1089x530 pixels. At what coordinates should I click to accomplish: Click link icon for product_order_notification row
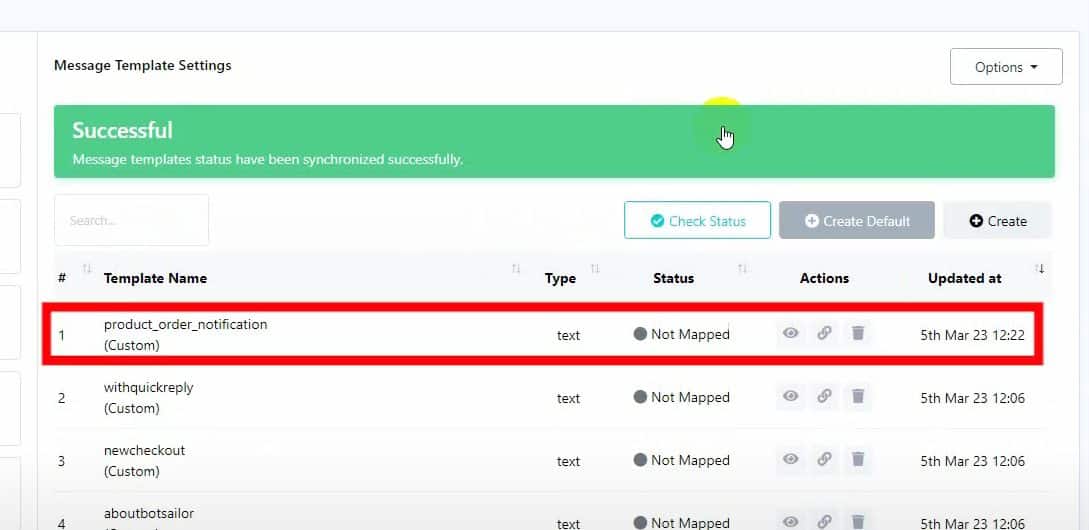[x=824, y=334]
